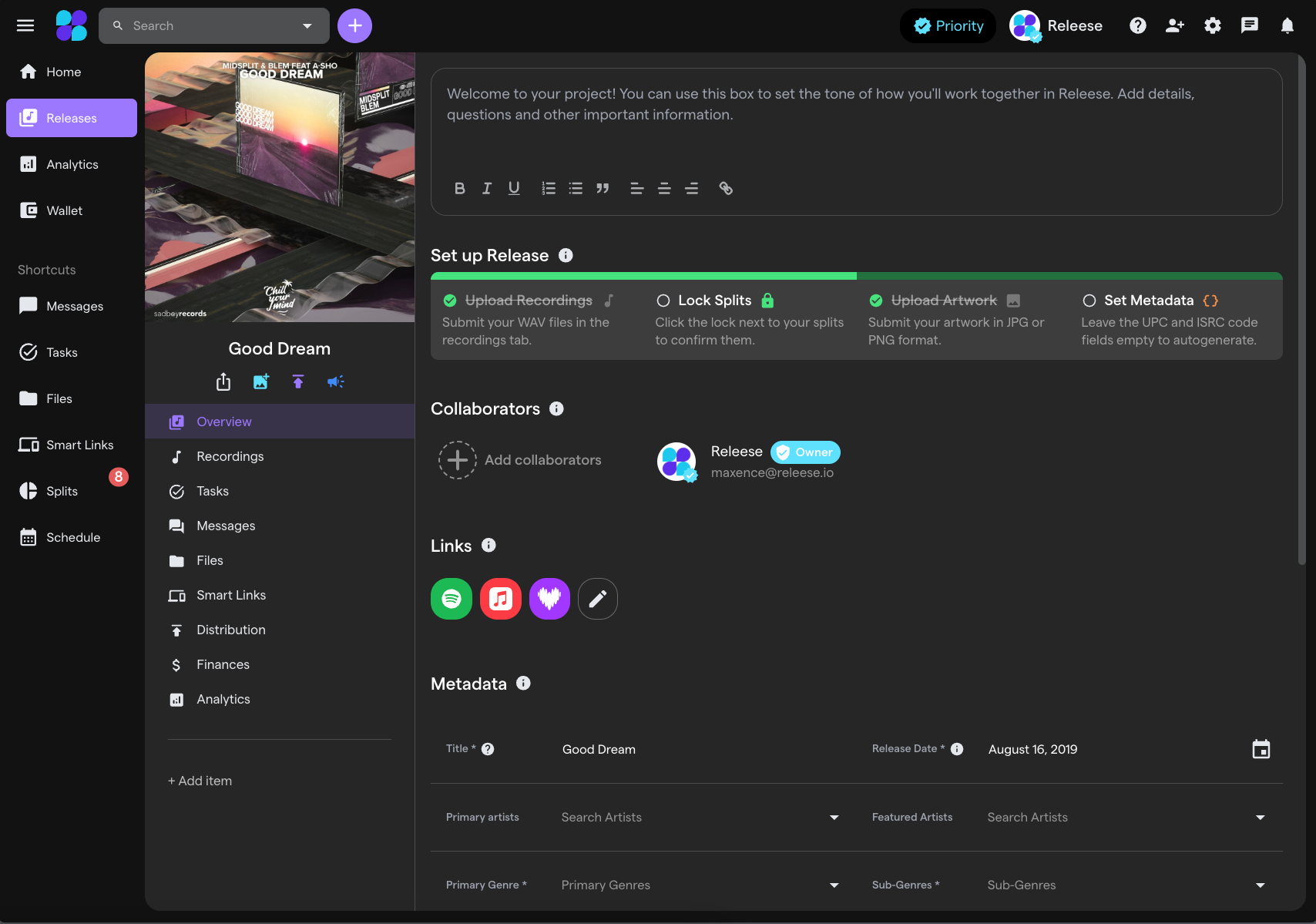Open the settings gear icon
This screenshot has width=1316, height=924.
pyautogui.click(x=1213, y=25)
